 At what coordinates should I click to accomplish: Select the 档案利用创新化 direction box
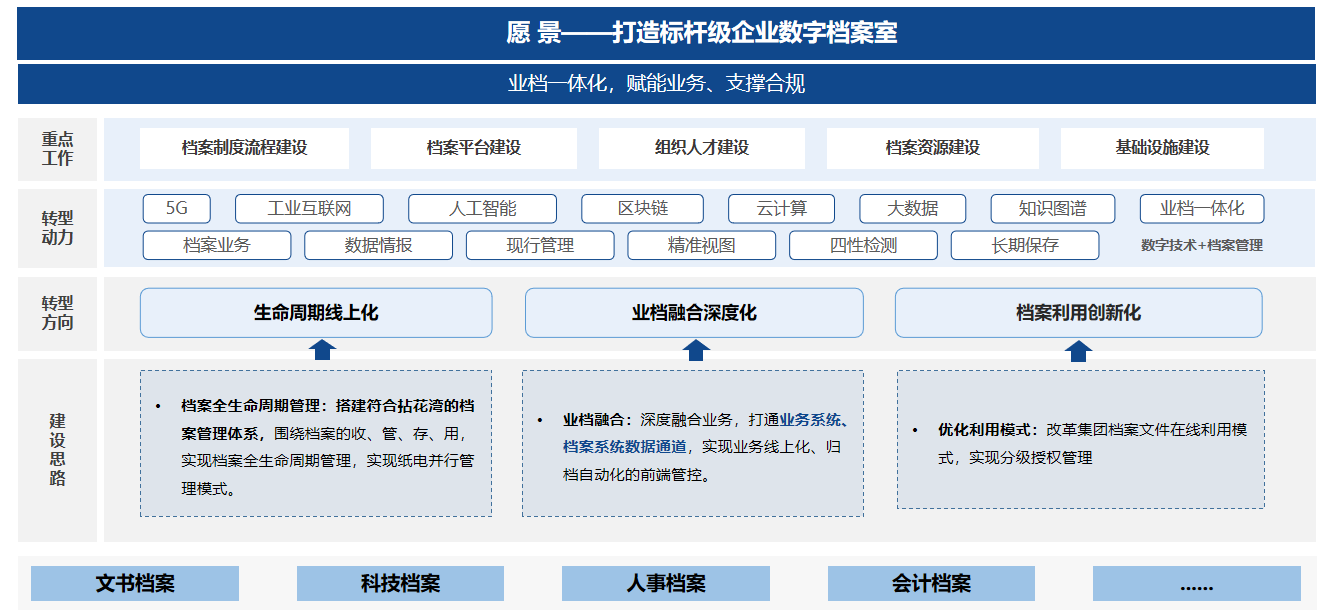(x=1079, y=313)
